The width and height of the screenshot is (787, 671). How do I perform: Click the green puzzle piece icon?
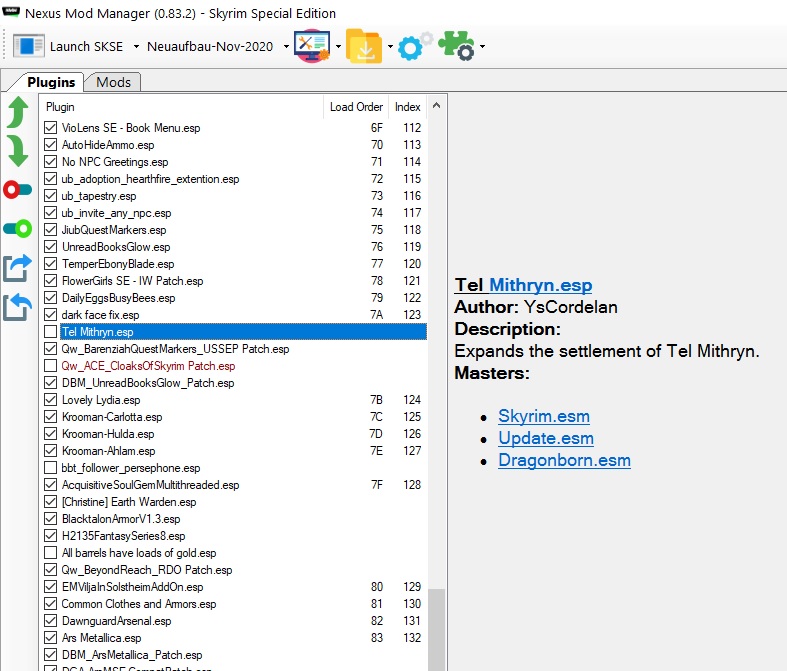(x=459, y=46)
